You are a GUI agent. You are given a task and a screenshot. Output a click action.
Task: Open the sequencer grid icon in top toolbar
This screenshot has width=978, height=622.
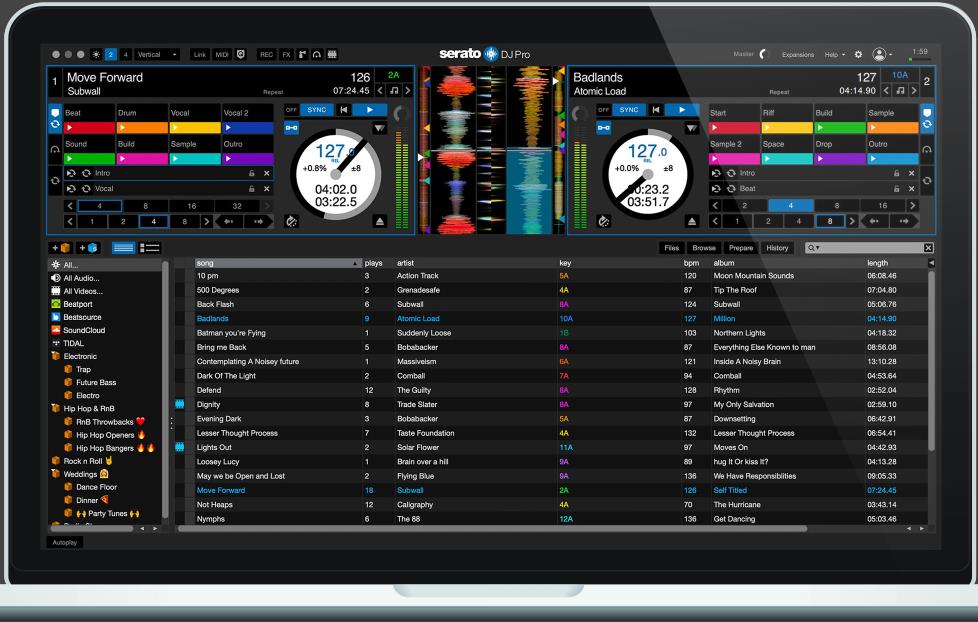click(x=332, y=54)
